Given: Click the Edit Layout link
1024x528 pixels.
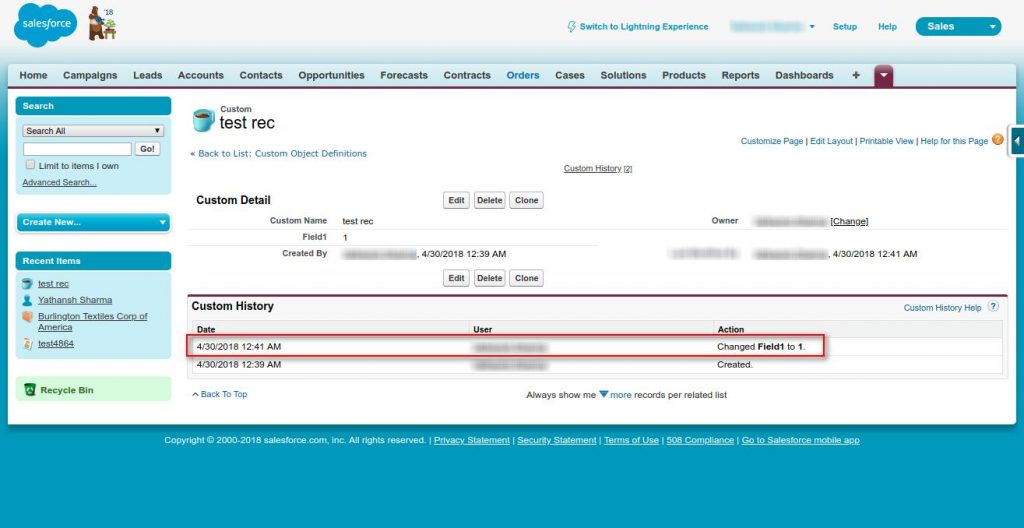Looking at the screenshot, I should (x=831, y=140).
